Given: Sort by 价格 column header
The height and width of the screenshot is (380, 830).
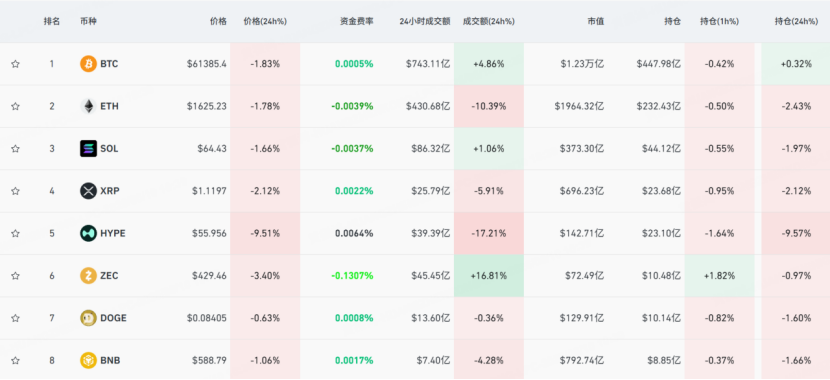Looking at the screenshot, I should coord(218,22).
